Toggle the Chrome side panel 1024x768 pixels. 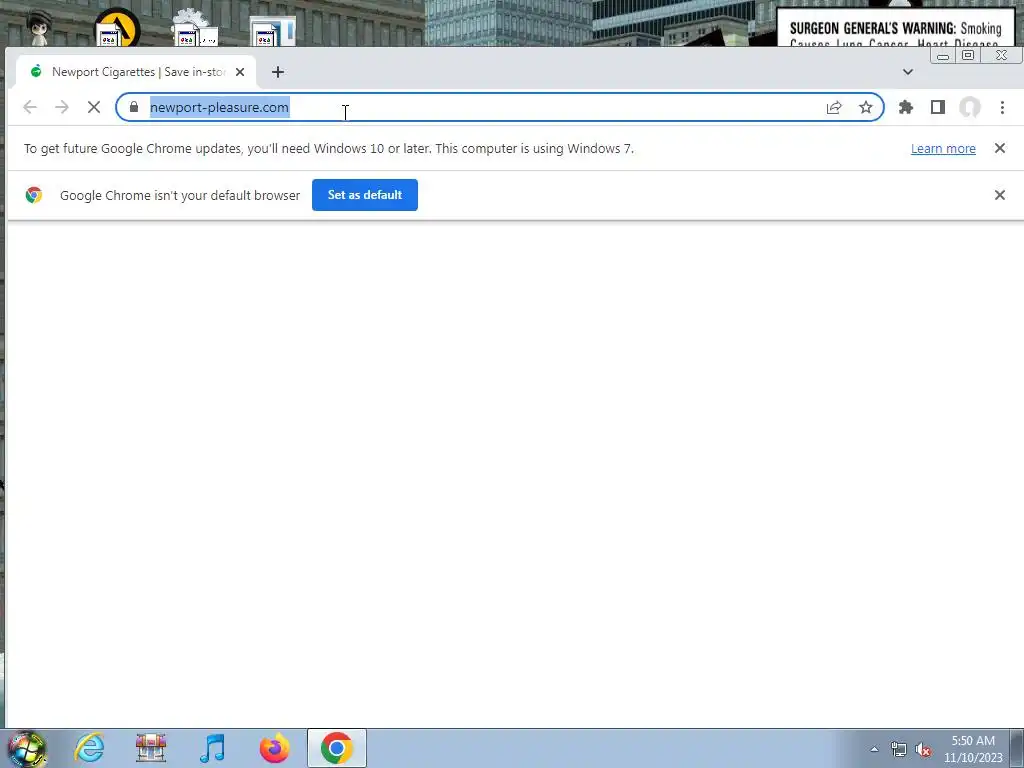938,107
